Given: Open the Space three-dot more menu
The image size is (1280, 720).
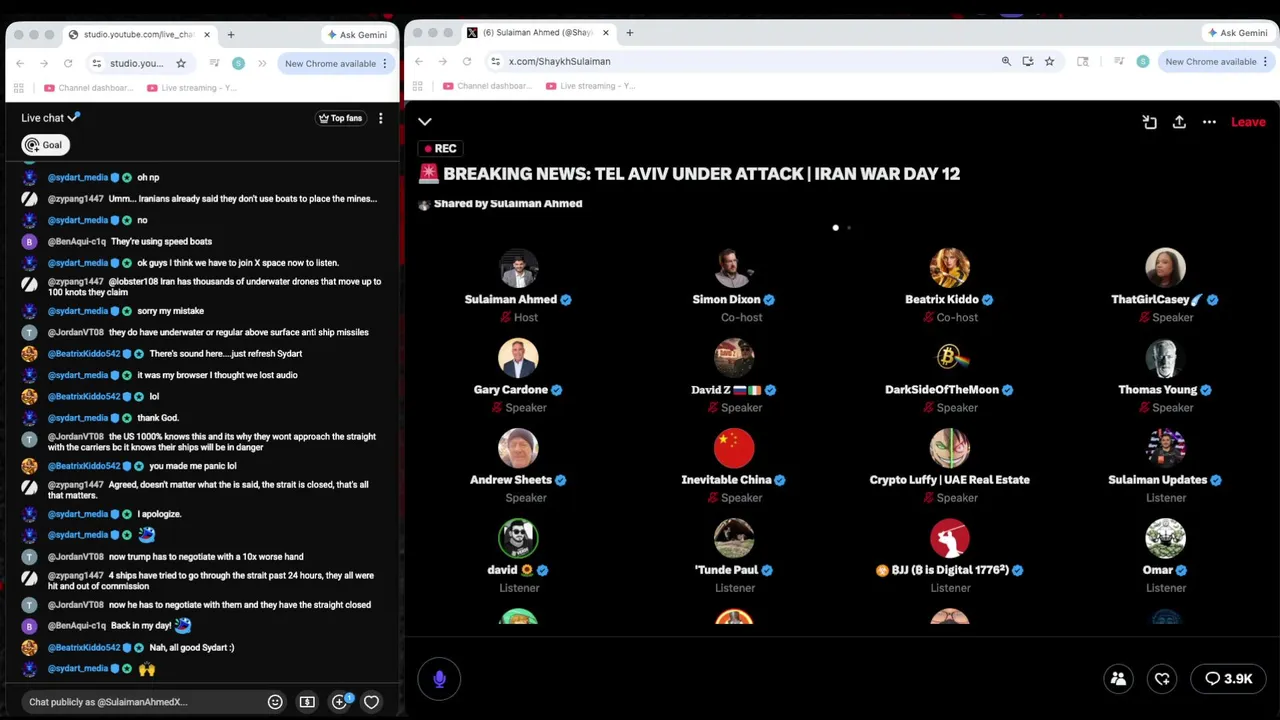Looking at the screenshot, I should (x=1209, y=122).
